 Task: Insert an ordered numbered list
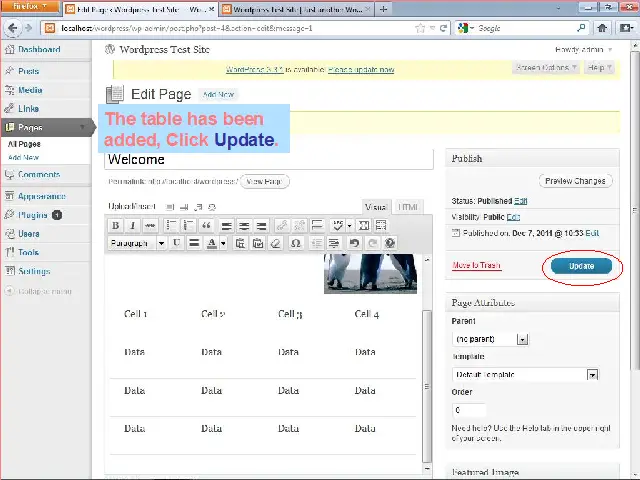click(189, 225)
